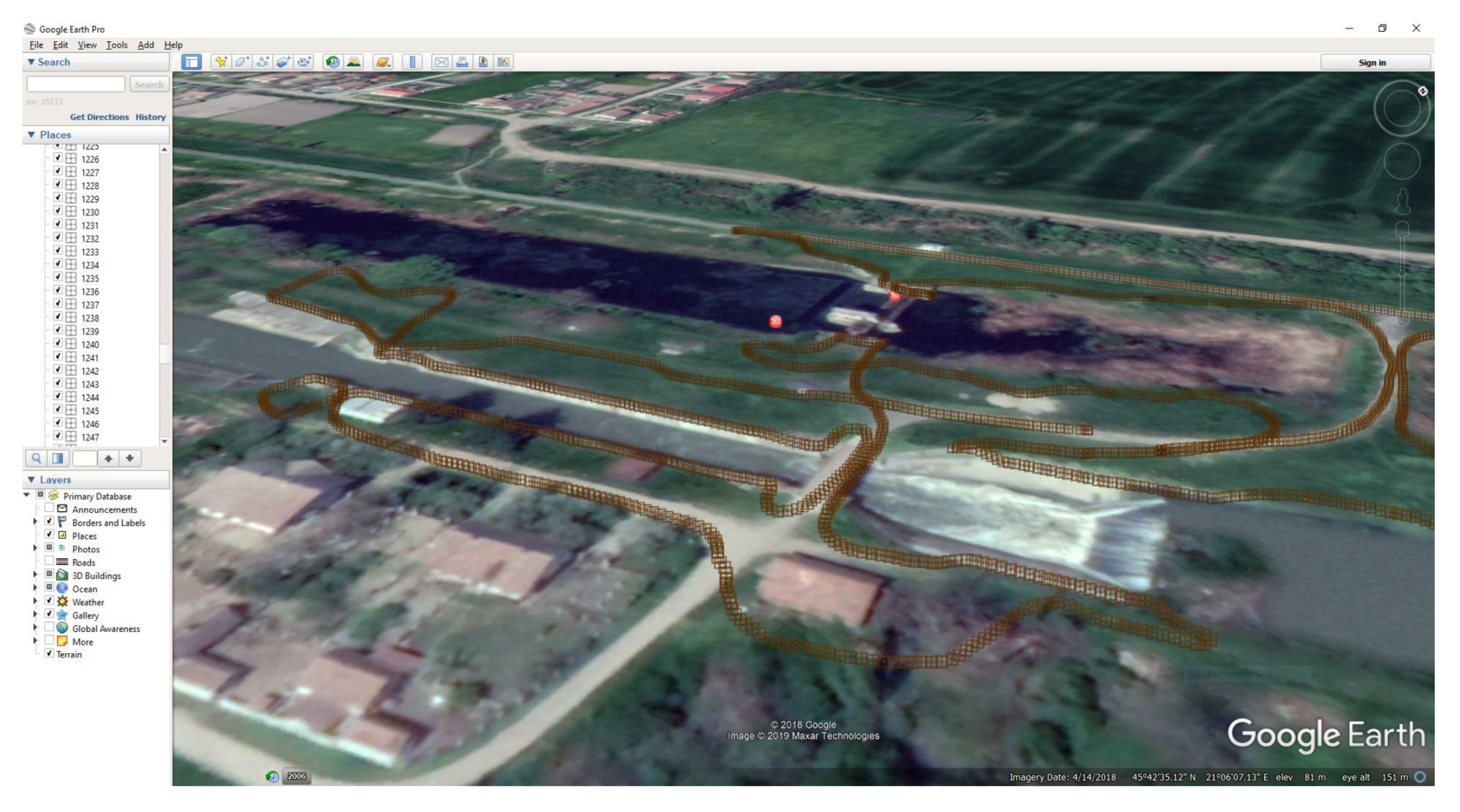Screen dimensions: 1460x812
Task: Hide the sidebar using the toolbar icon
Action: (192, 62)
